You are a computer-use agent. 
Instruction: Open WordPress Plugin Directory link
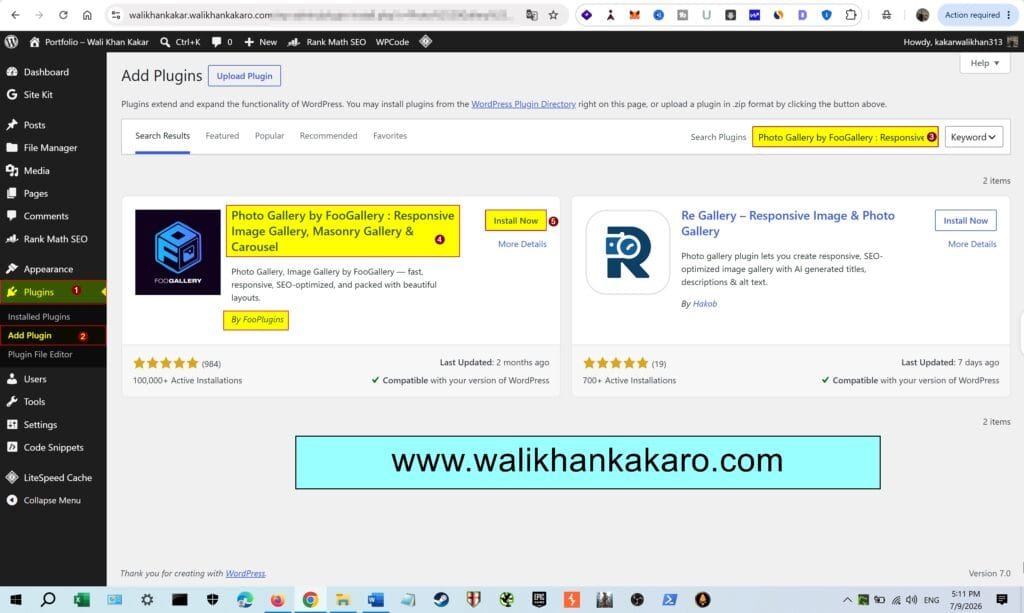(523, 104)
